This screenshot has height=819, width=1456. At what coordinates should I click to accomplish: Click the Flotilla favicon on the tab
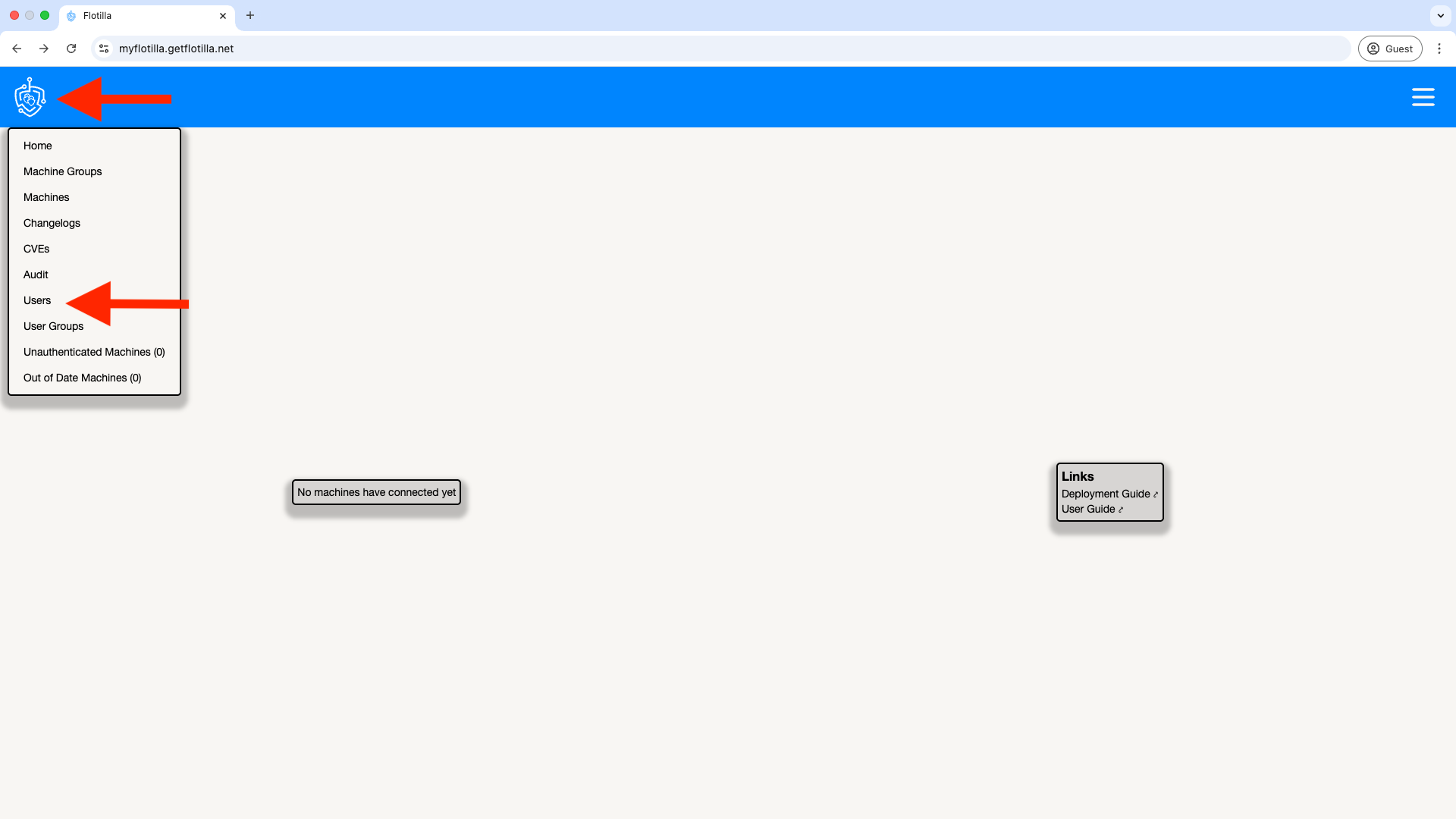[71, 15]
